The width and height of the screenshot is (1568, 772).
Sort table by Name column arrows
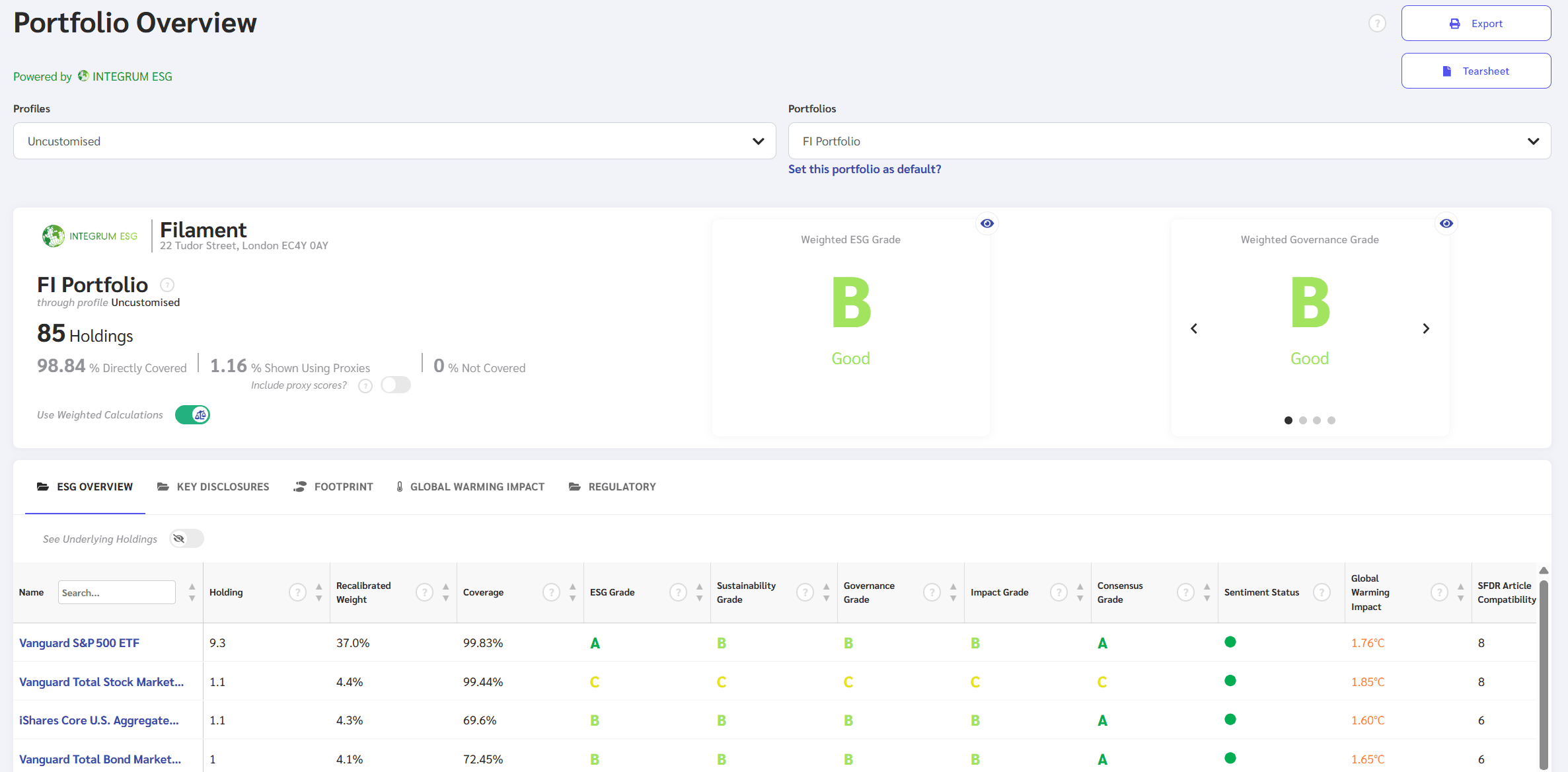point(192,592)
